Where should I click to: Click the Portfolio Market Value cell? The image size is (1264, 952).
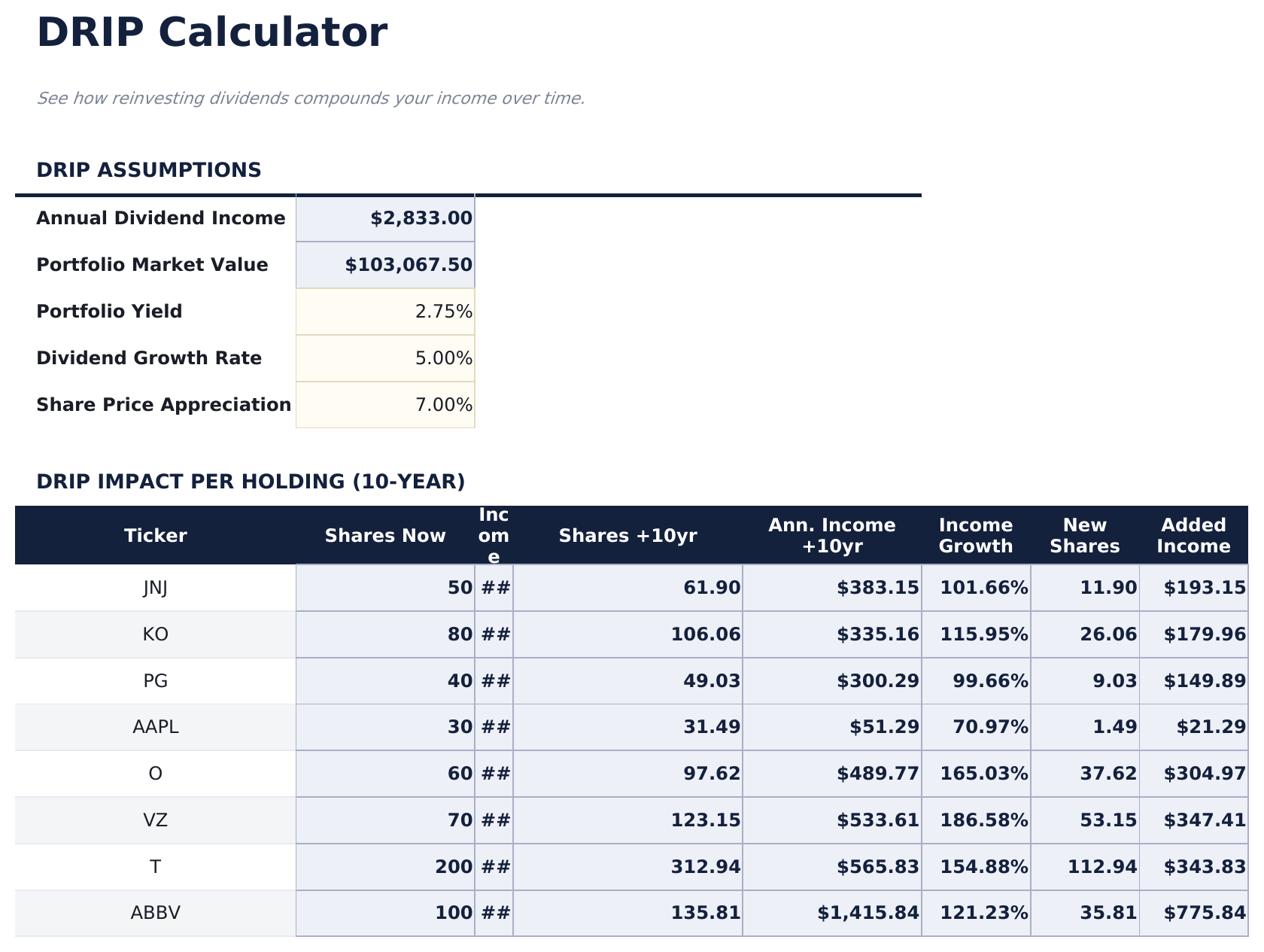[x=385, y=265]
